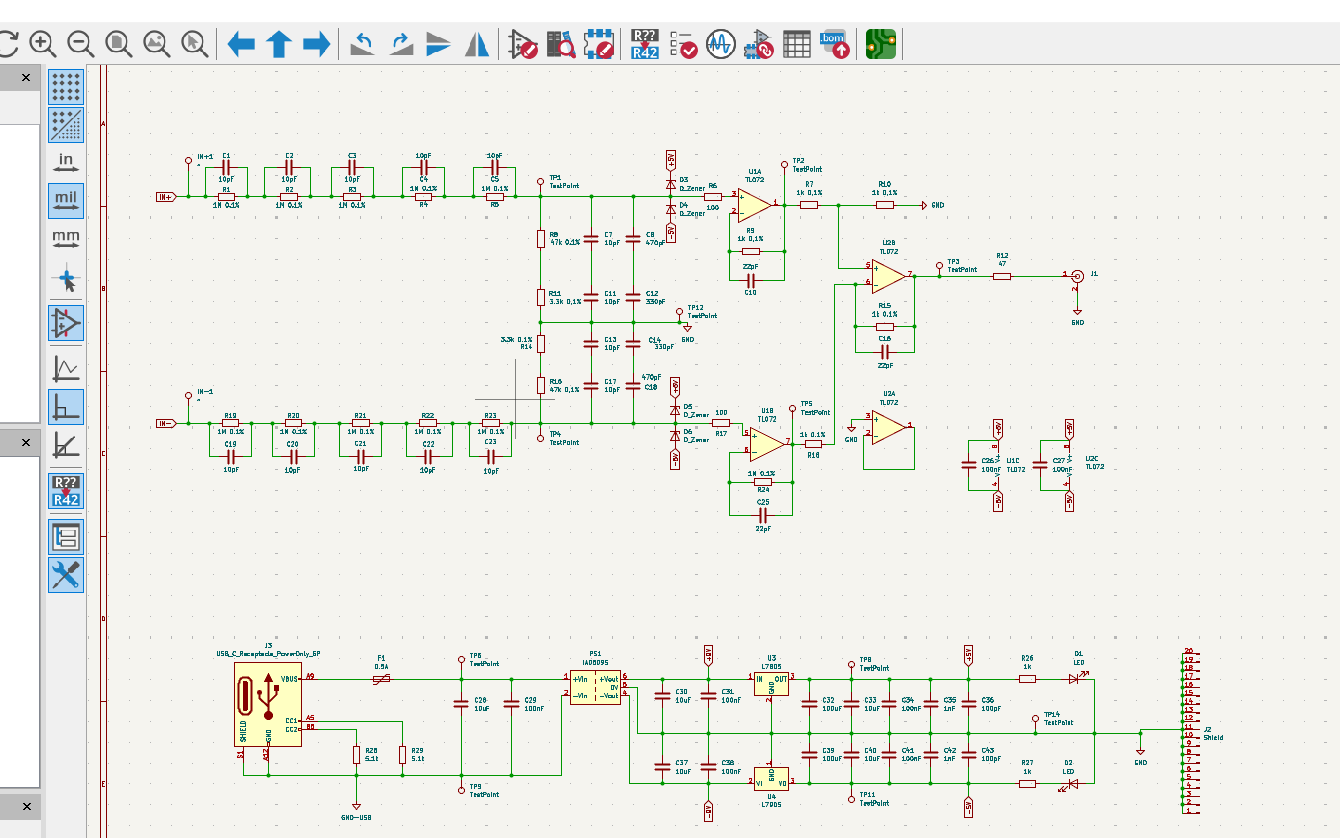The image size is (1340, 838).
Task: Mirror selection horizontally using toolbar icon
Action: click(477, 43)
